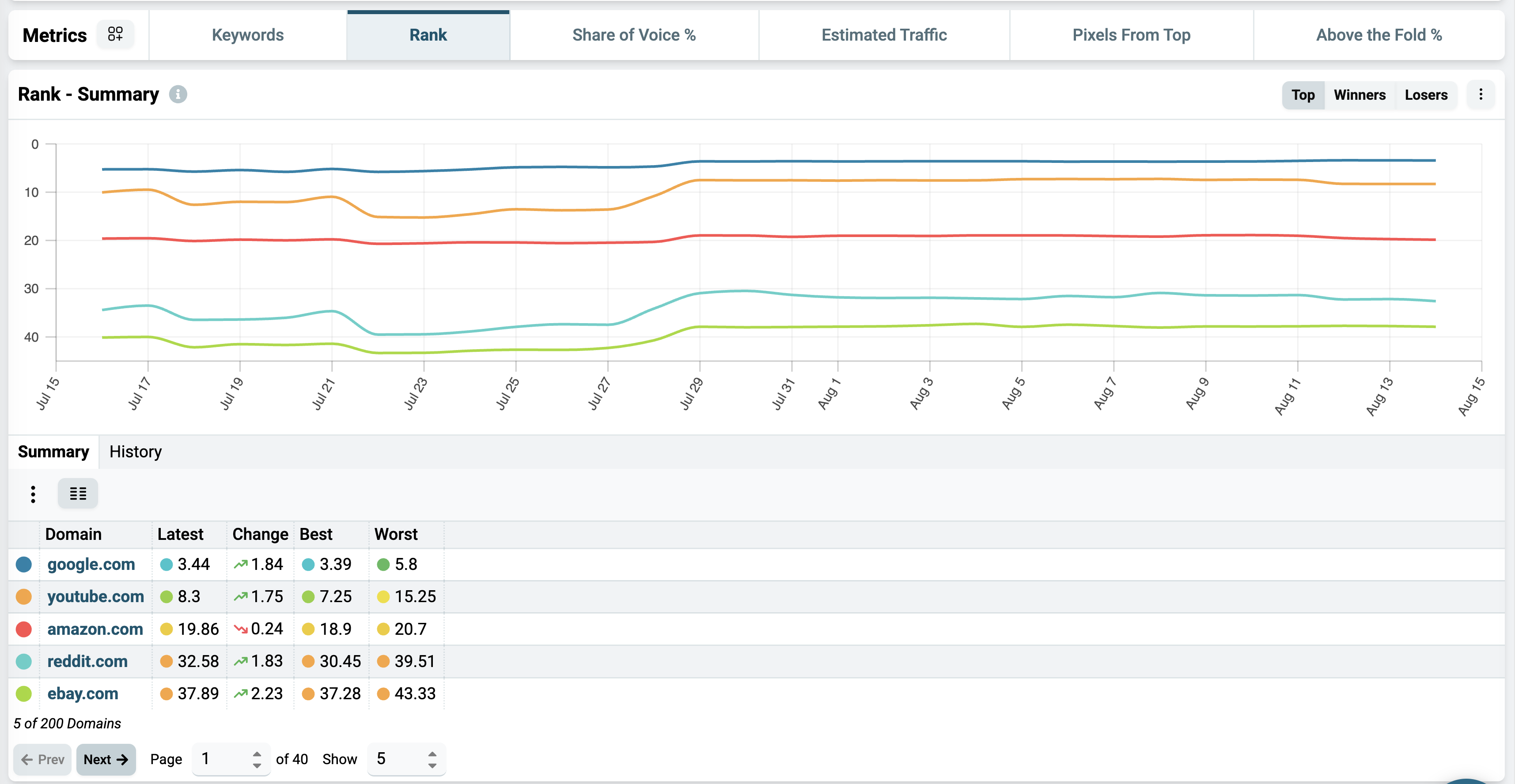Sort by the Change column header
The image size is (1515, 784).
tap(260, 534)
